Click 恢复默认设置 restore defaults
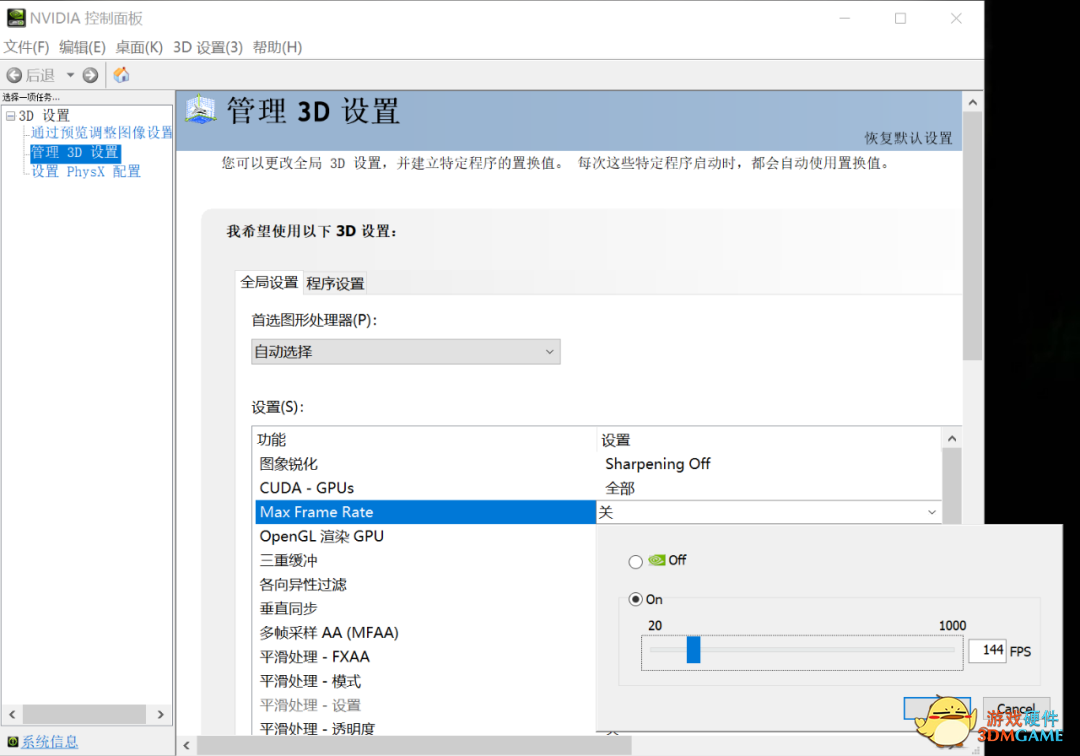 [x=908, y=138]
